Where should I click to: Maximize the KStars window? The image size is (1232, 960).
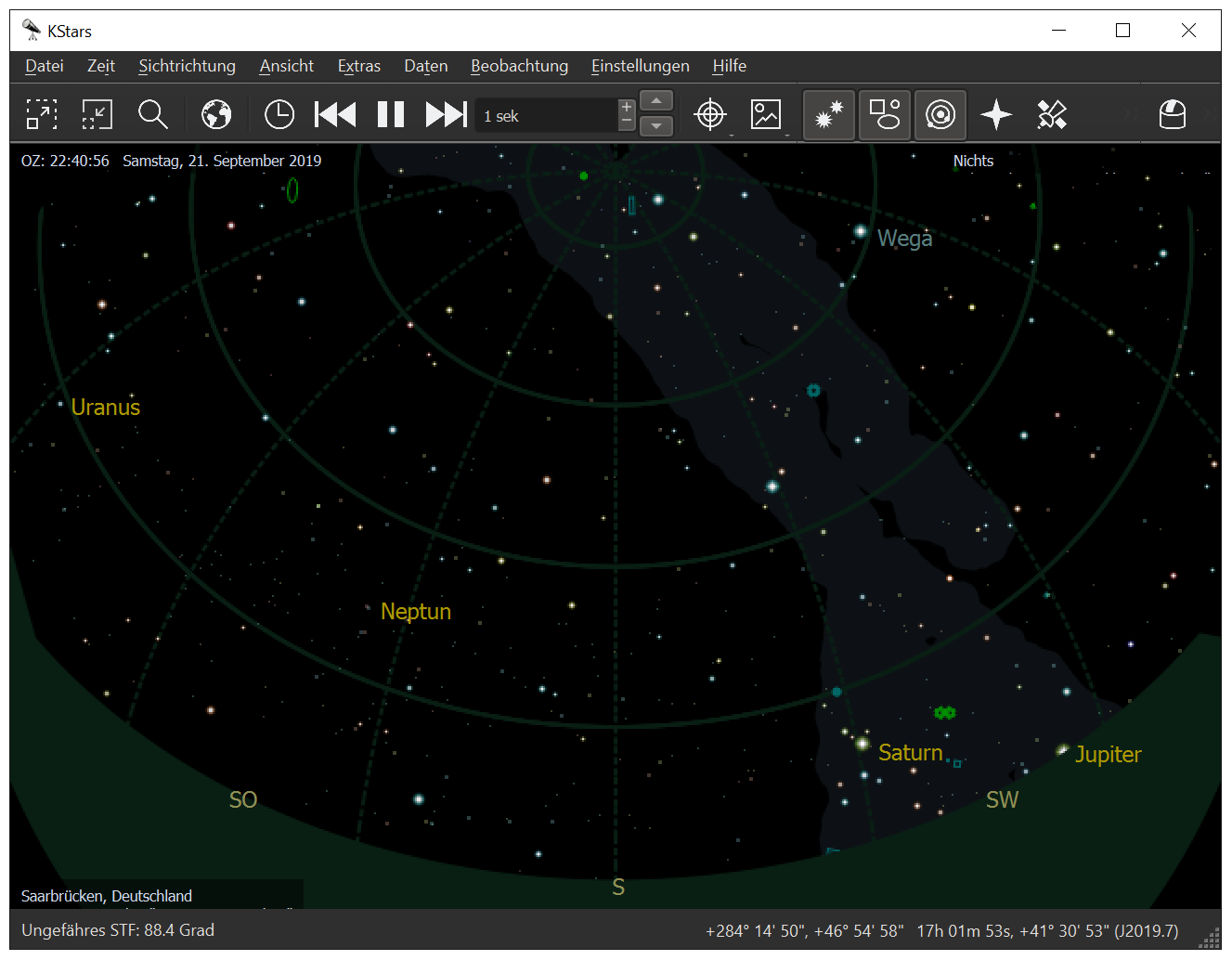click(1122, 31)
